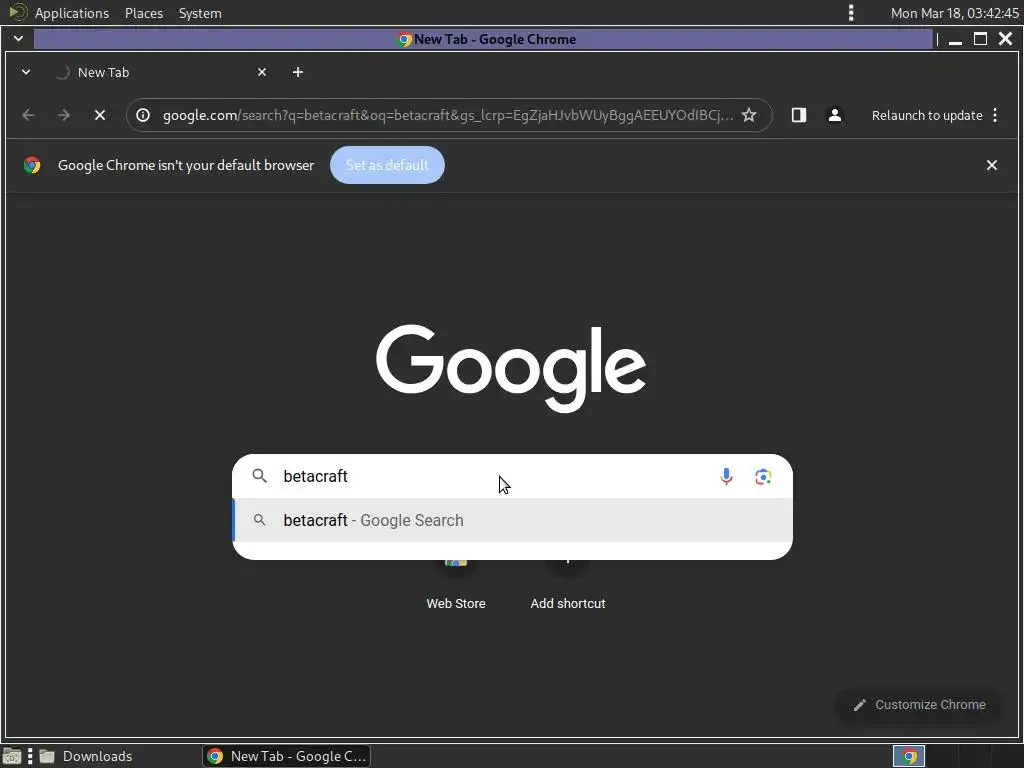1024x768 pixels.
Task: Open the window menu chevron in title bar
Action: [18, 39]
